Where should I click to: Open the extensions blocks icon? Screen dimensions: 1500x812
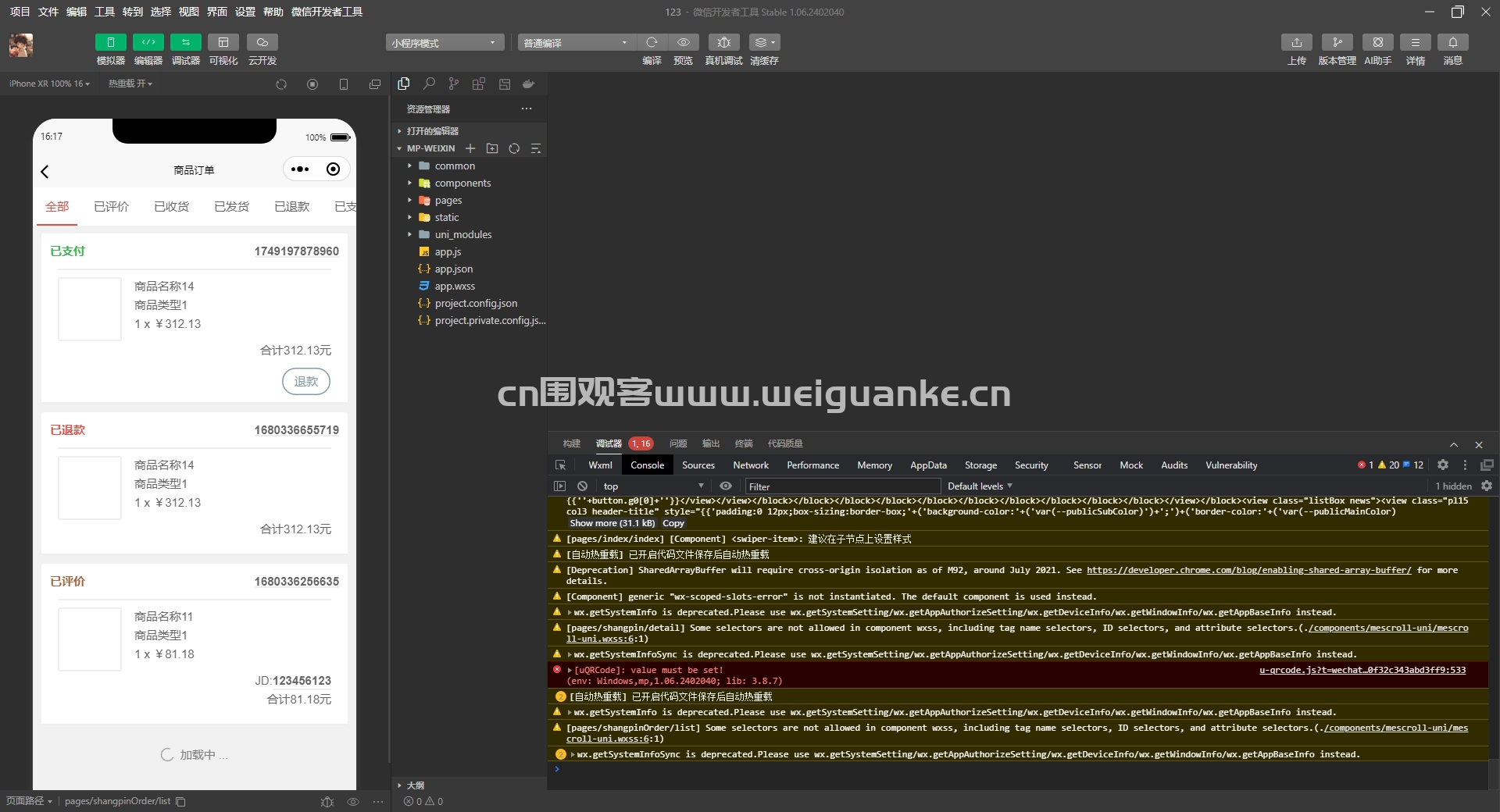click(479, 84)
